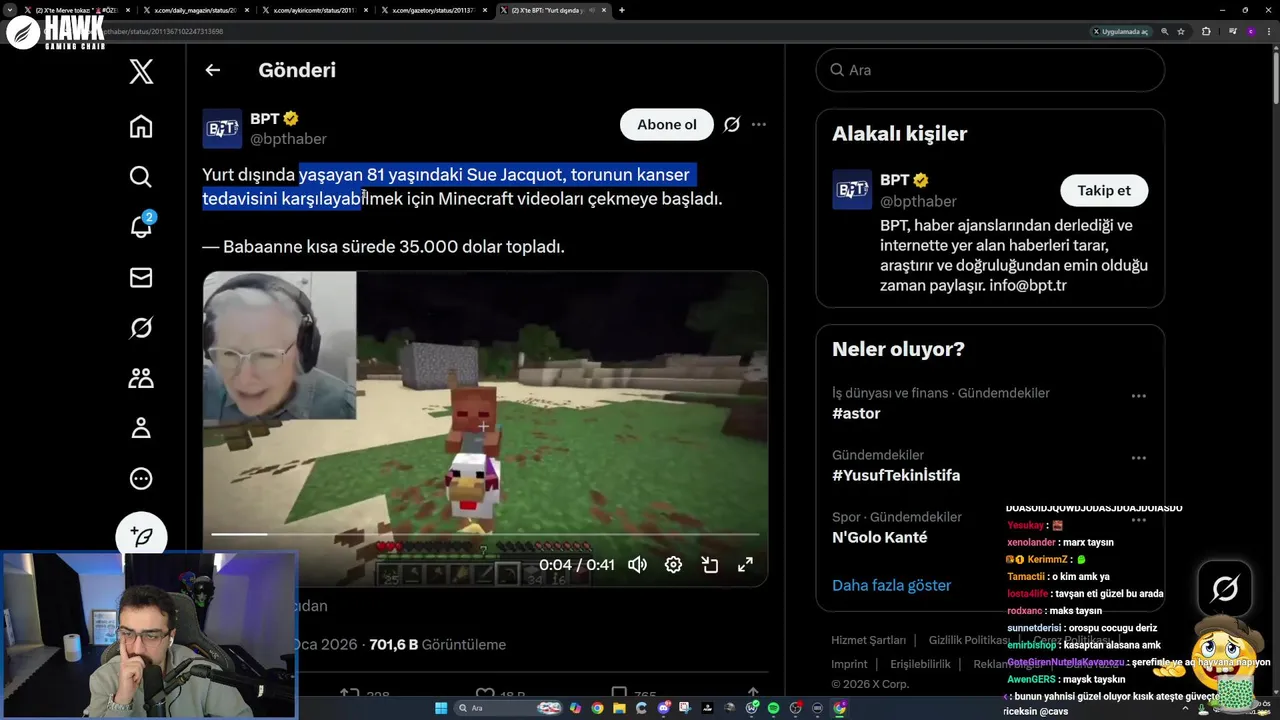Show more trends via Daha fazla göster

891,585
